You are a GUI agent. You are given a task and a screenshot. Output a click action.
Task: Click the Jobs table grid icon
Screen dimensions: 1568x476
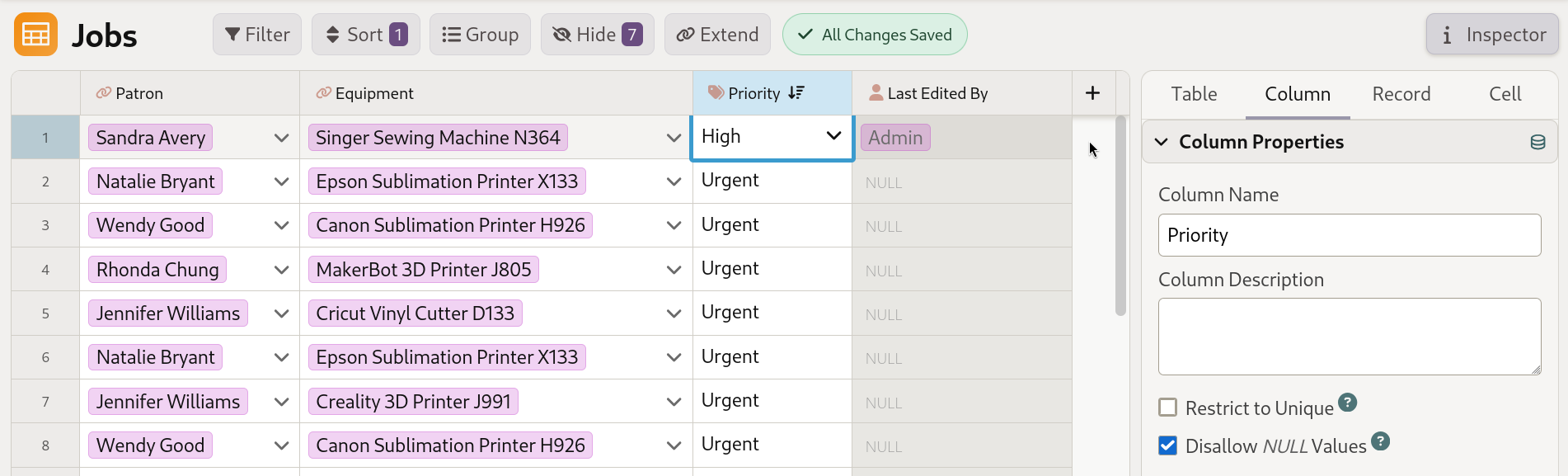tap(35, 34)
